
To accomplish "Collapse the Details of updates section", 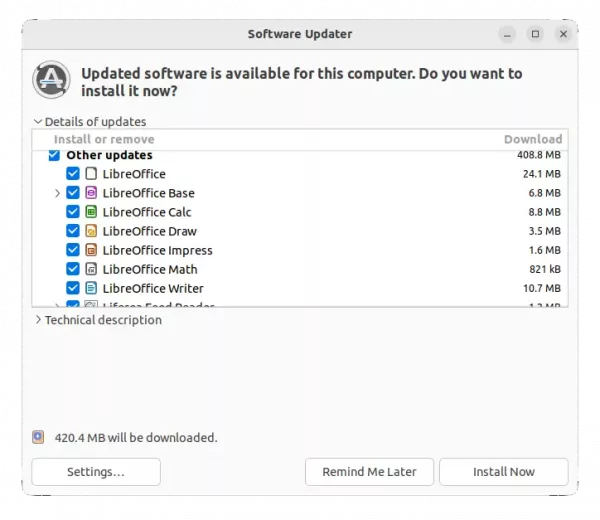I will point(39,122).
